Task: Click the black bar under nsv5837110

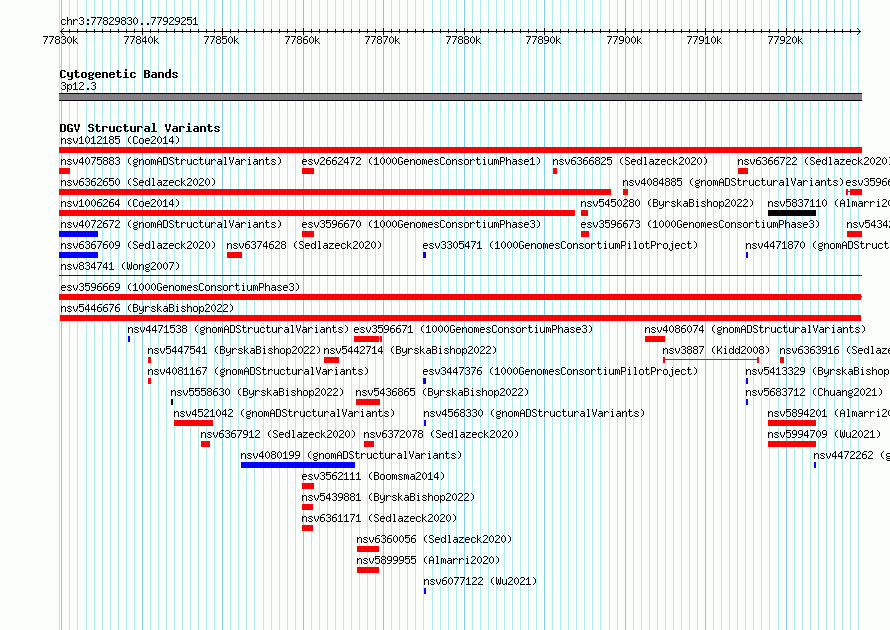Action: pos(792,213)
